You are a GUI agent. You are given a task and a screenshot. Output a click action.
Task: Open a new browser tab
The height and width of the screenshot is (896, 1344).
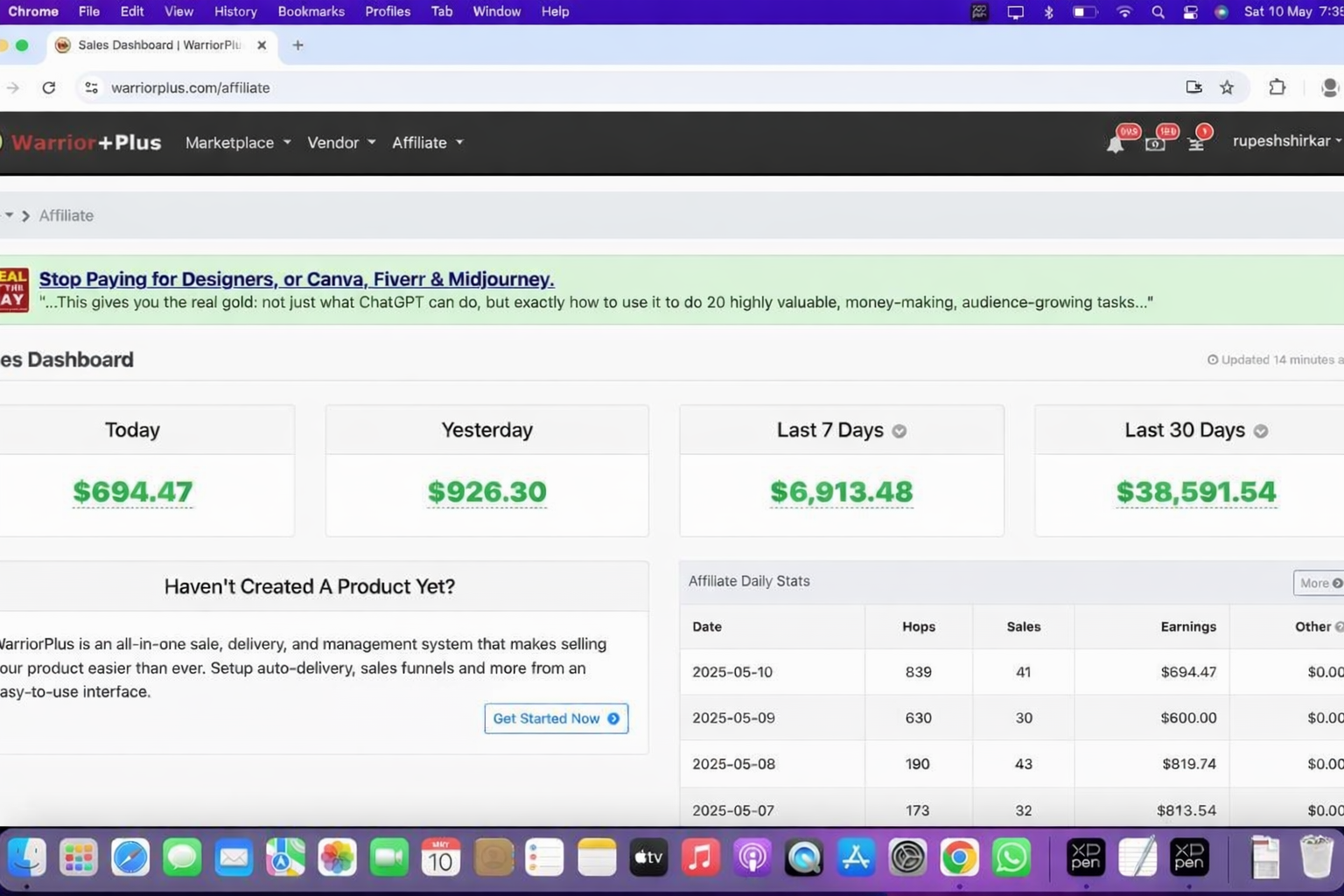[297, 45]
